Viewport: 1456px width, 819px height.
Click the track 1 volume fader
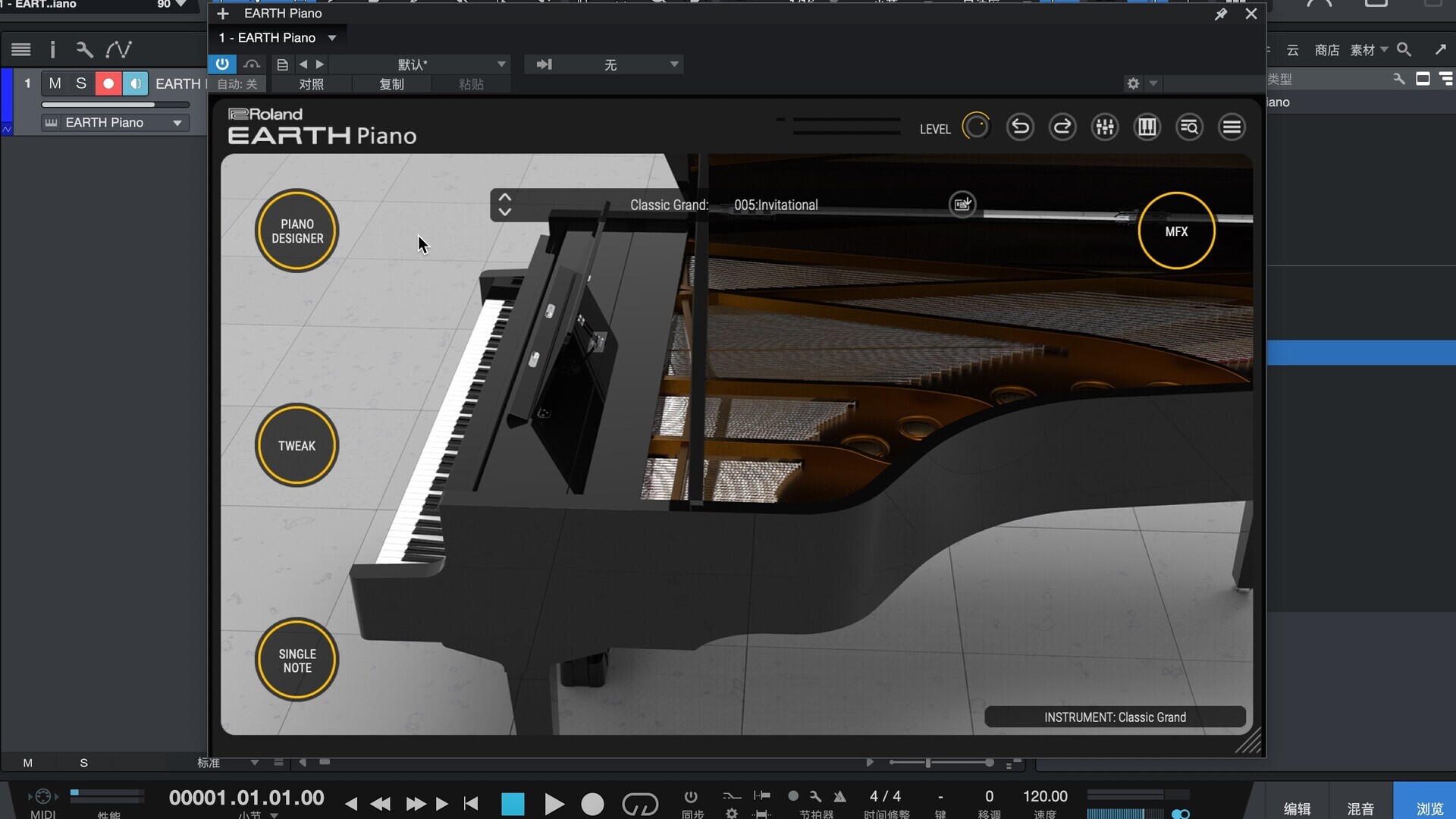[x=115, y=105]
